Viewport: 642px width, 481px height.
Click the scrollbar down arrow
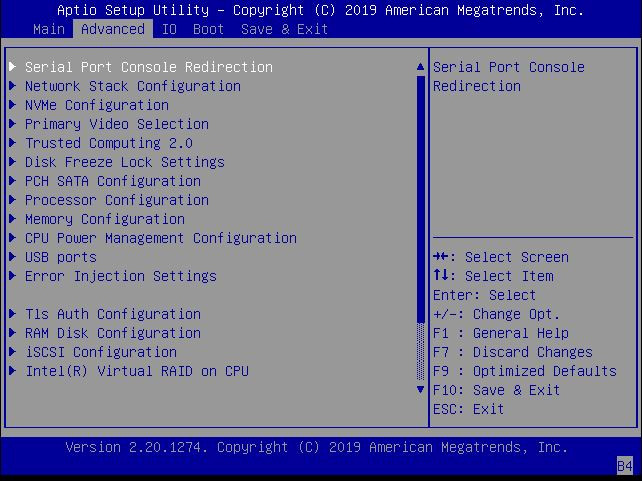click(420, 390)
